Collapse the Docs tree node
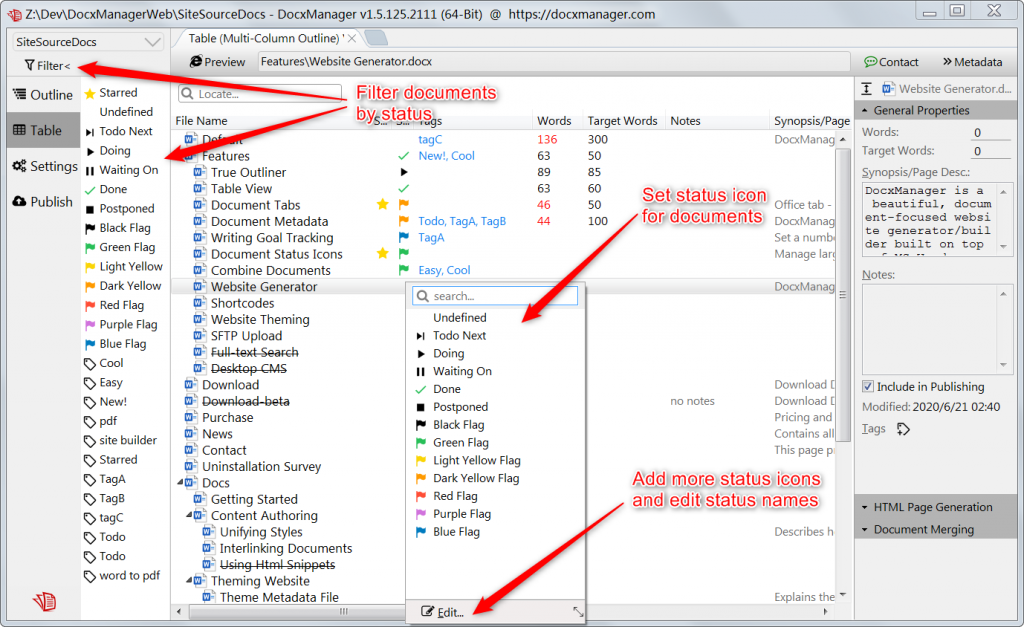 [x=180, y=483]
